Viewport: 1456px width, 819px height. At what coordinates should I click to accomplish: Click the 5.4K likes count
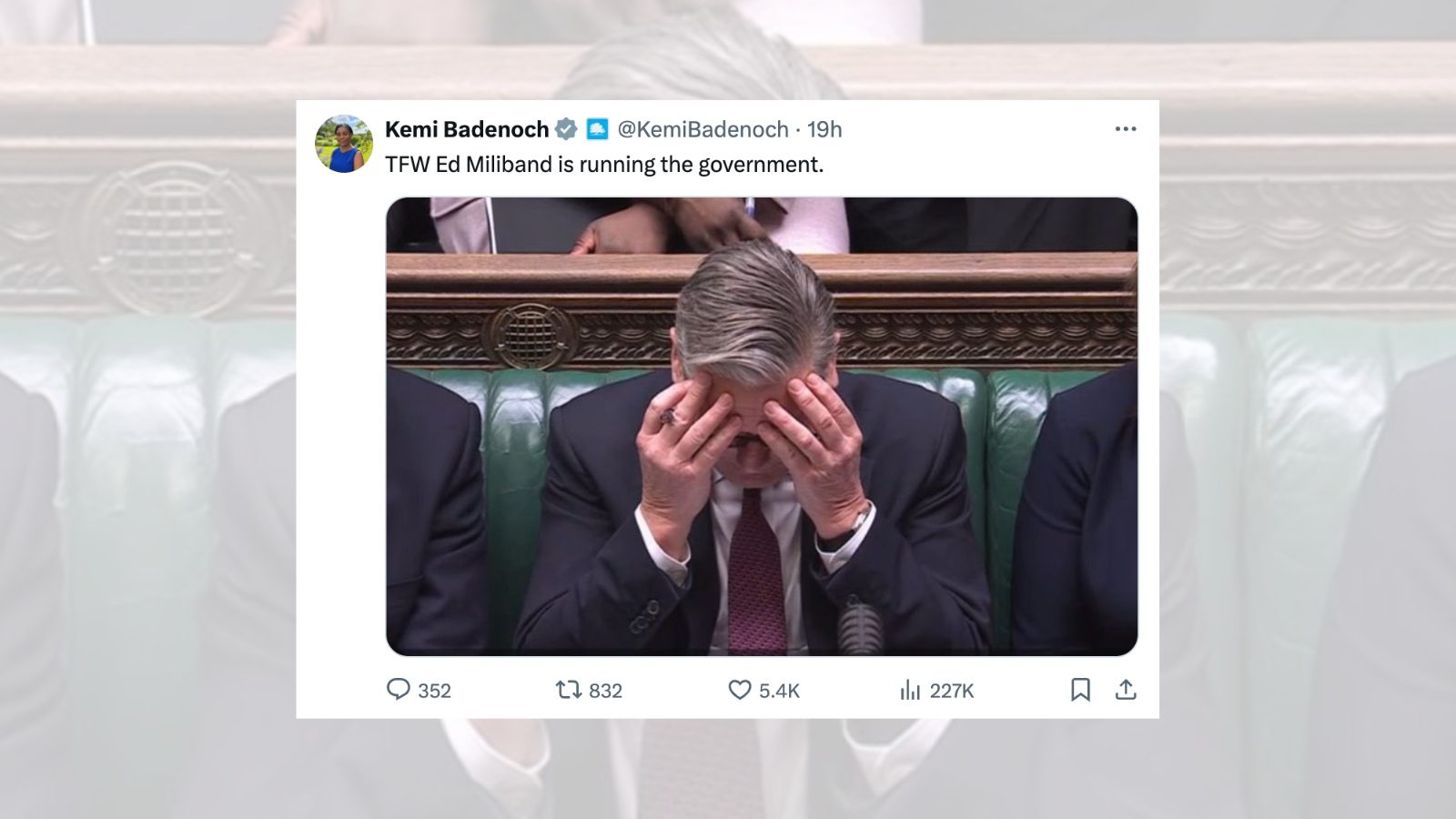coord(779,691)
